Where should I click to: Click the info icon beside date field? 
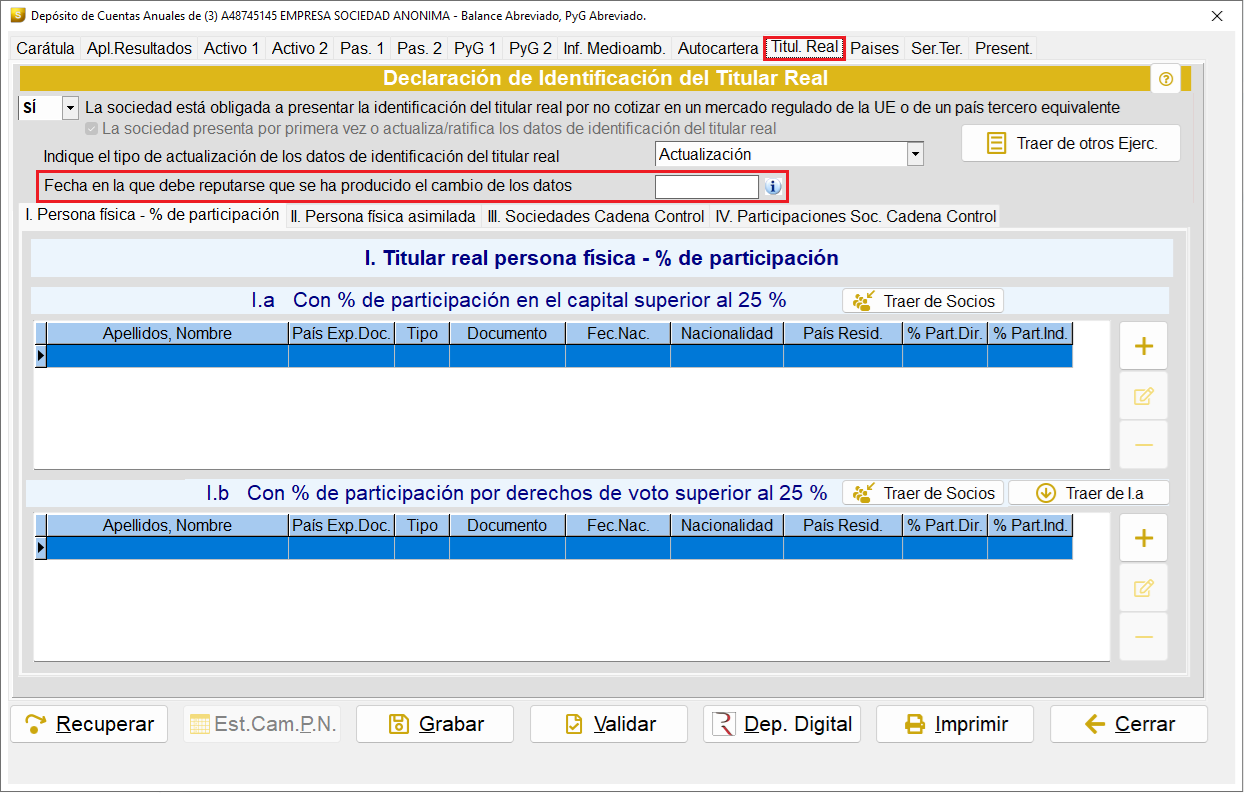coord(772,187)
